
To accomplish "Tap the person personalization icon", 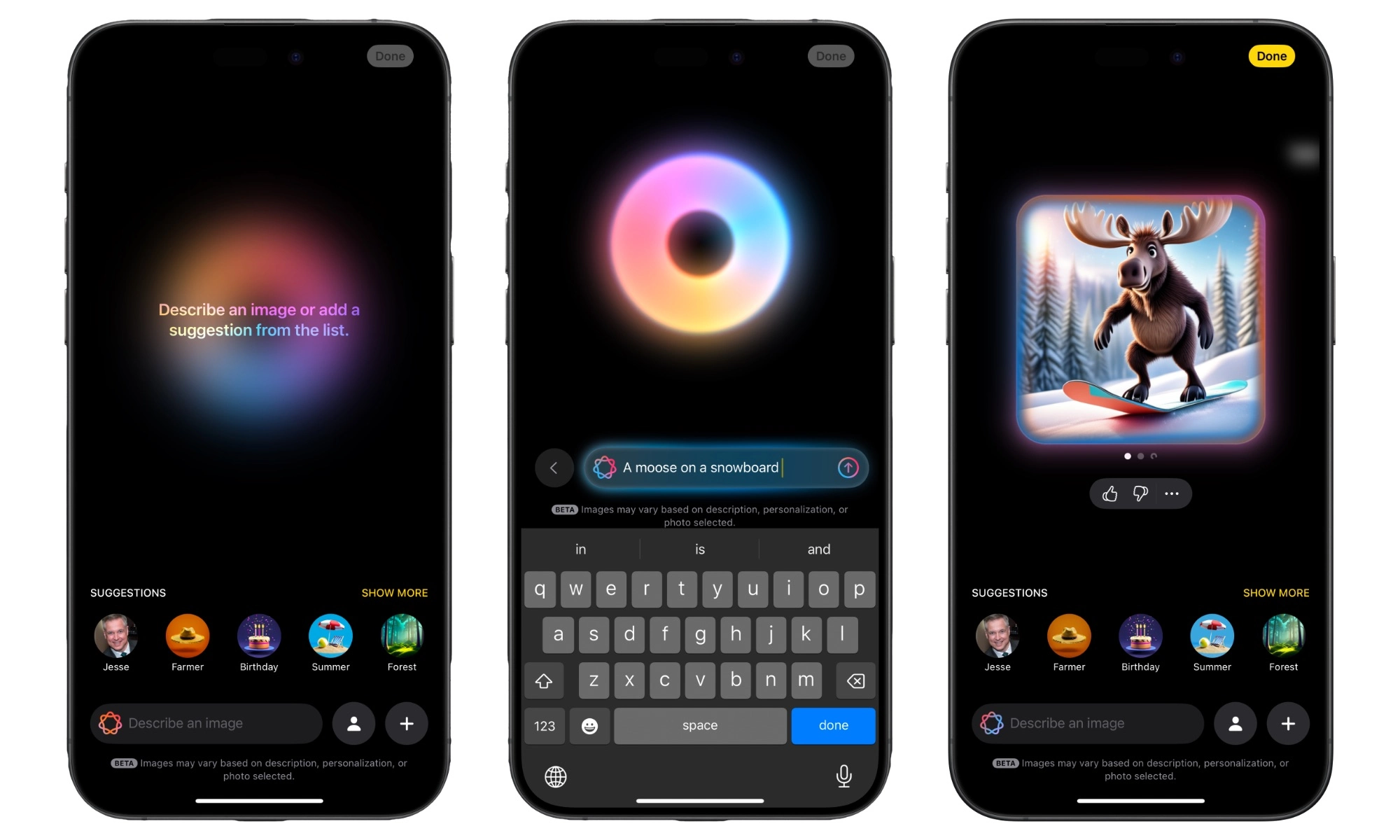I will [x=353, y=723].
